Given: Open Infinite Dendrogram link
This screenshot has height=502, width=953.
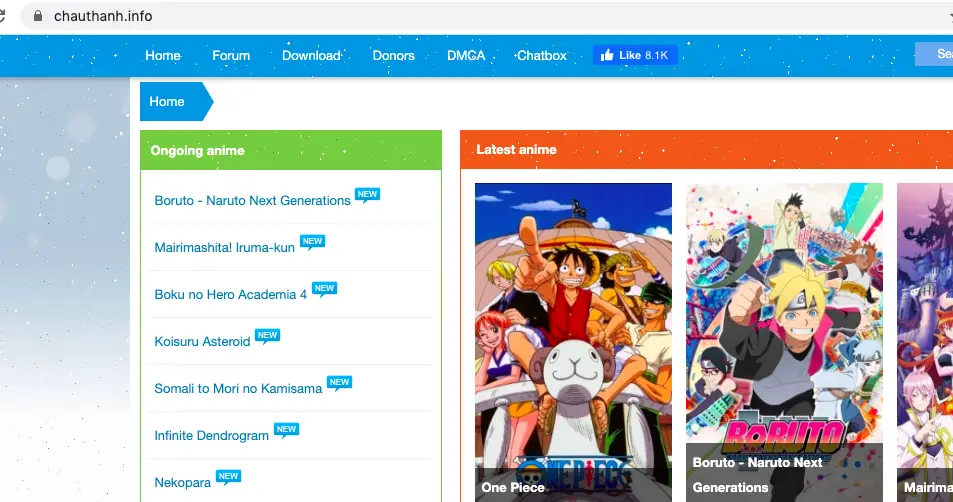Looking at the screenshot, I should [212, 435].
